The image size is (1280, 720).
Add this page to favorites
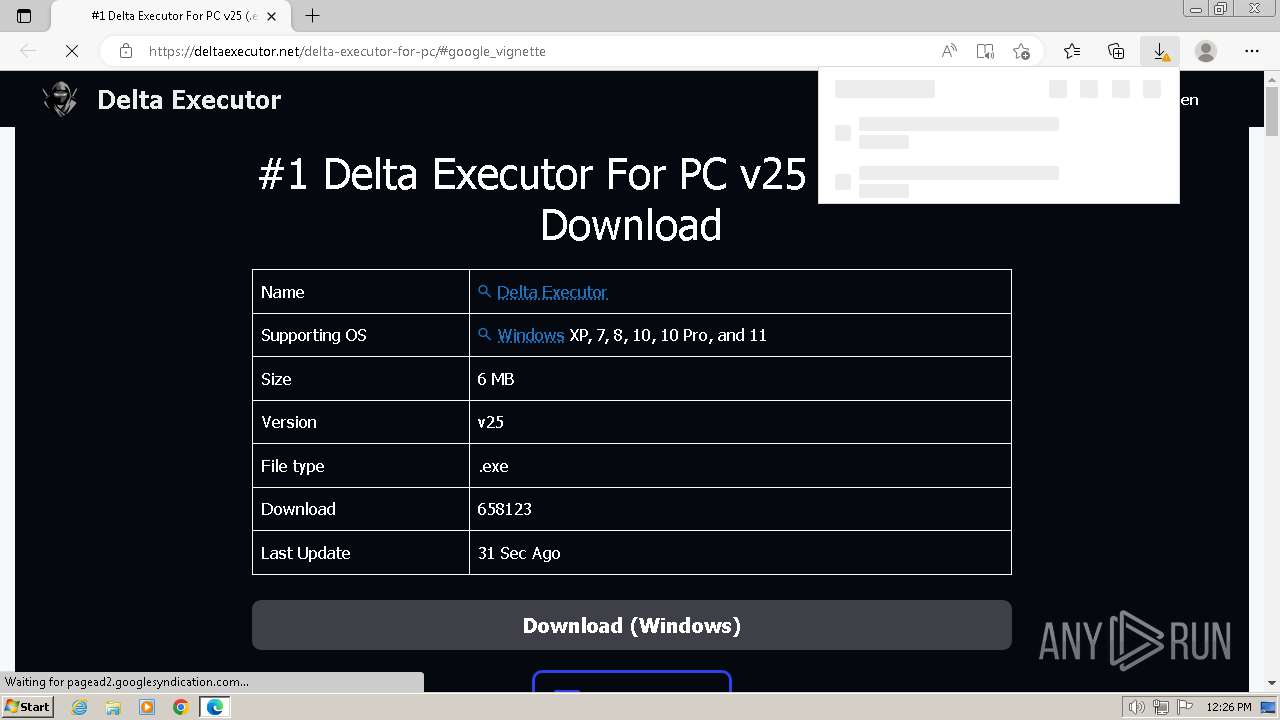coord(1021,51)
